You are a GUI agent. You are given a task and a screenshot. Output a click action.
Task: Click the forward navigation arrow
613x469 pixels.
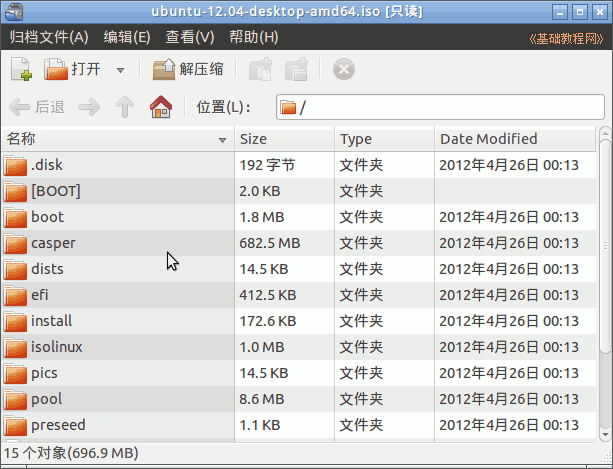89,107
